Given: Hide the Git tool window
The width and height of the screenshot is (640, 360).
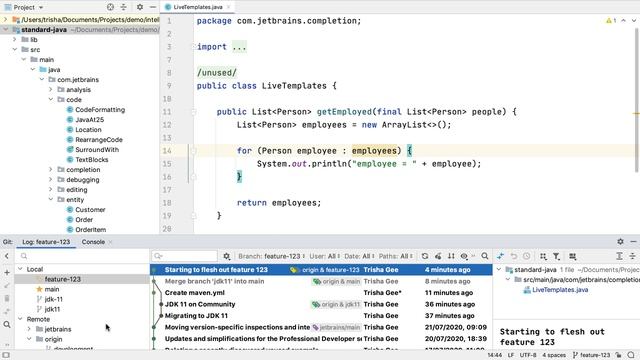Looking at the screenshot, I should coord(633,241).
